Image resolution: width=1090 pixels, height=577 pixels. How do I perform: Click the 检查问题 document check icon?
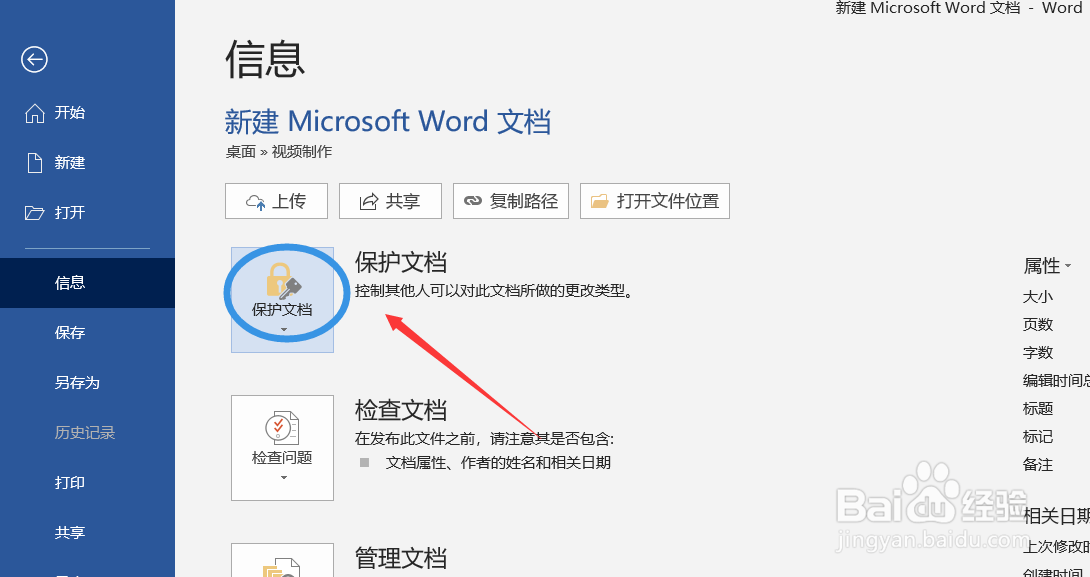(282, 428)
